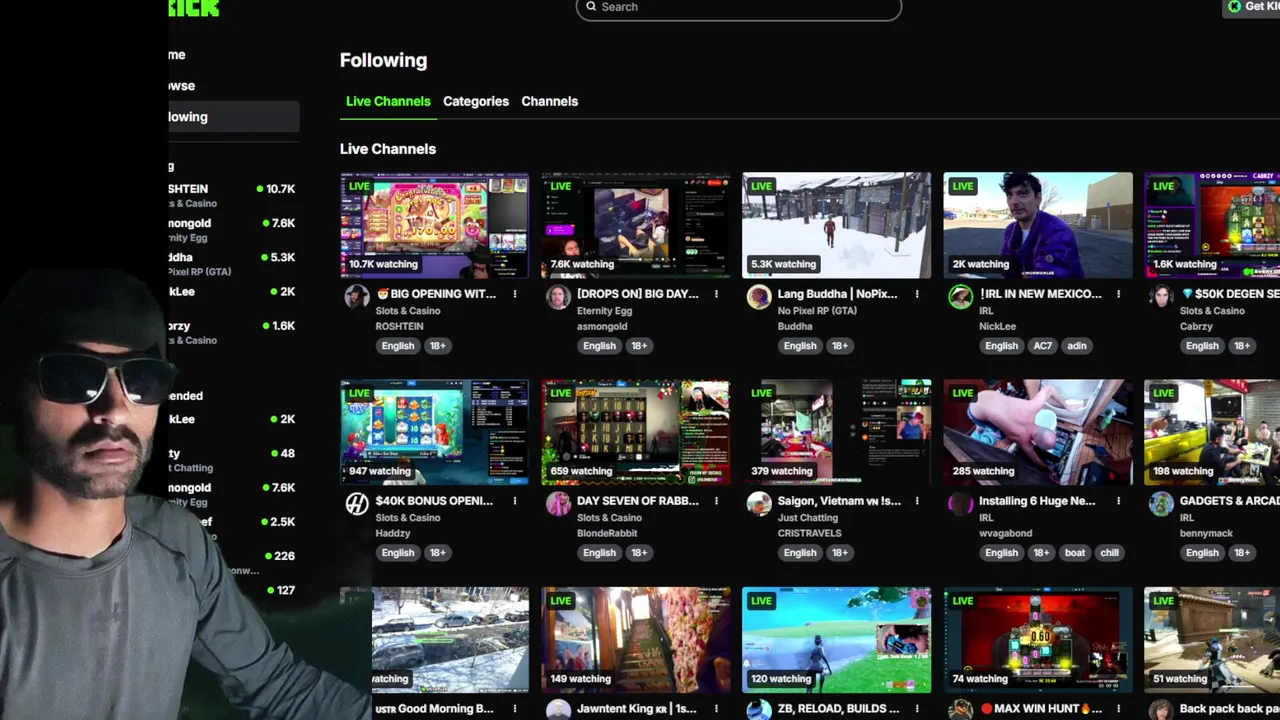Open asmongold stream thumbnail with 7.6K watching
Screen dimensions: 1280x720
(635, 225)
